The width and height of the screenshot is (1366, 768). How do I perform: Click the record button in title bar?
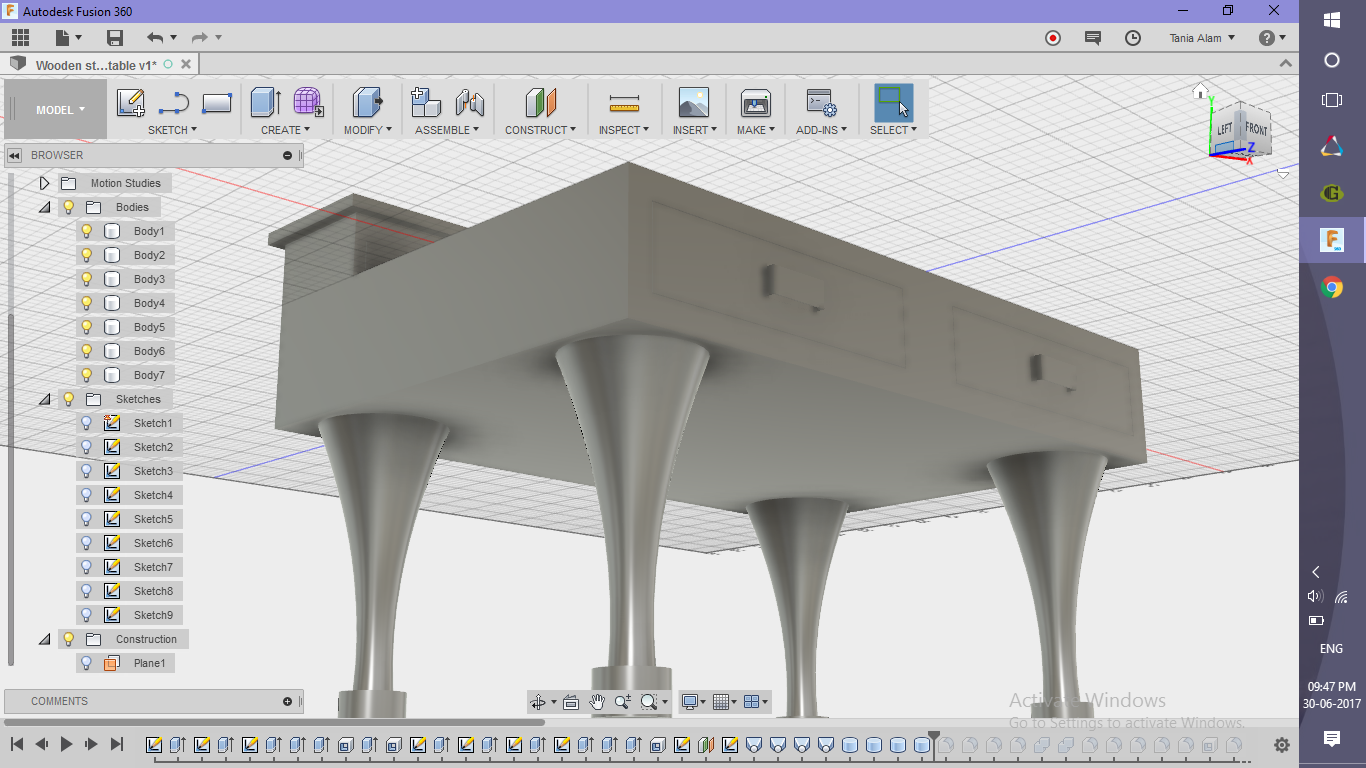pos(1052,38)
